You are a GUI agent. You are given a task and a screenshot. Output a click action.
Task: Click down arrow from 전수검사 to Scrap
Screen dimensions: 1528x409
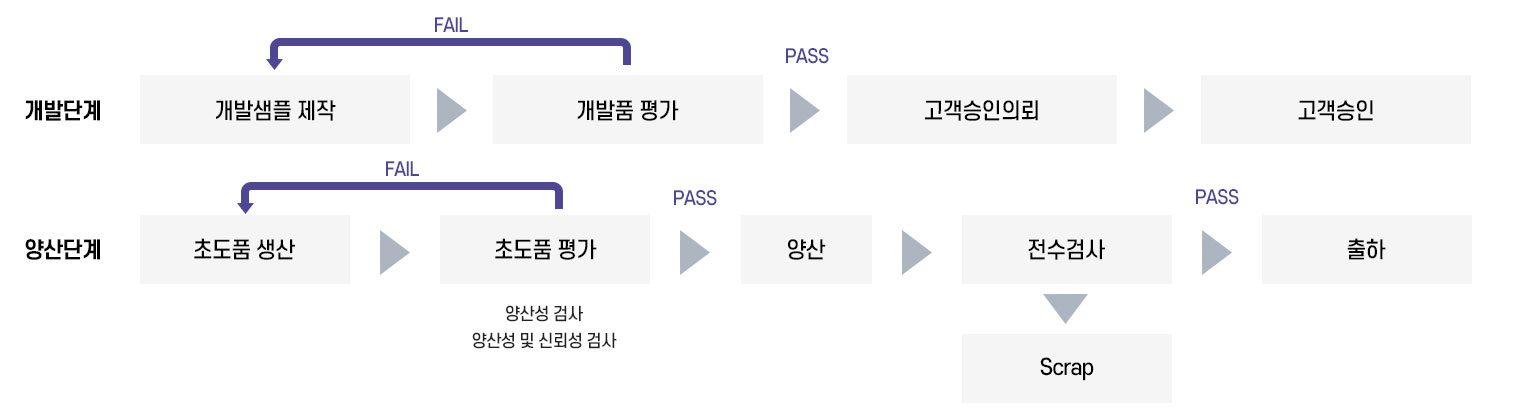[1064, 308]
